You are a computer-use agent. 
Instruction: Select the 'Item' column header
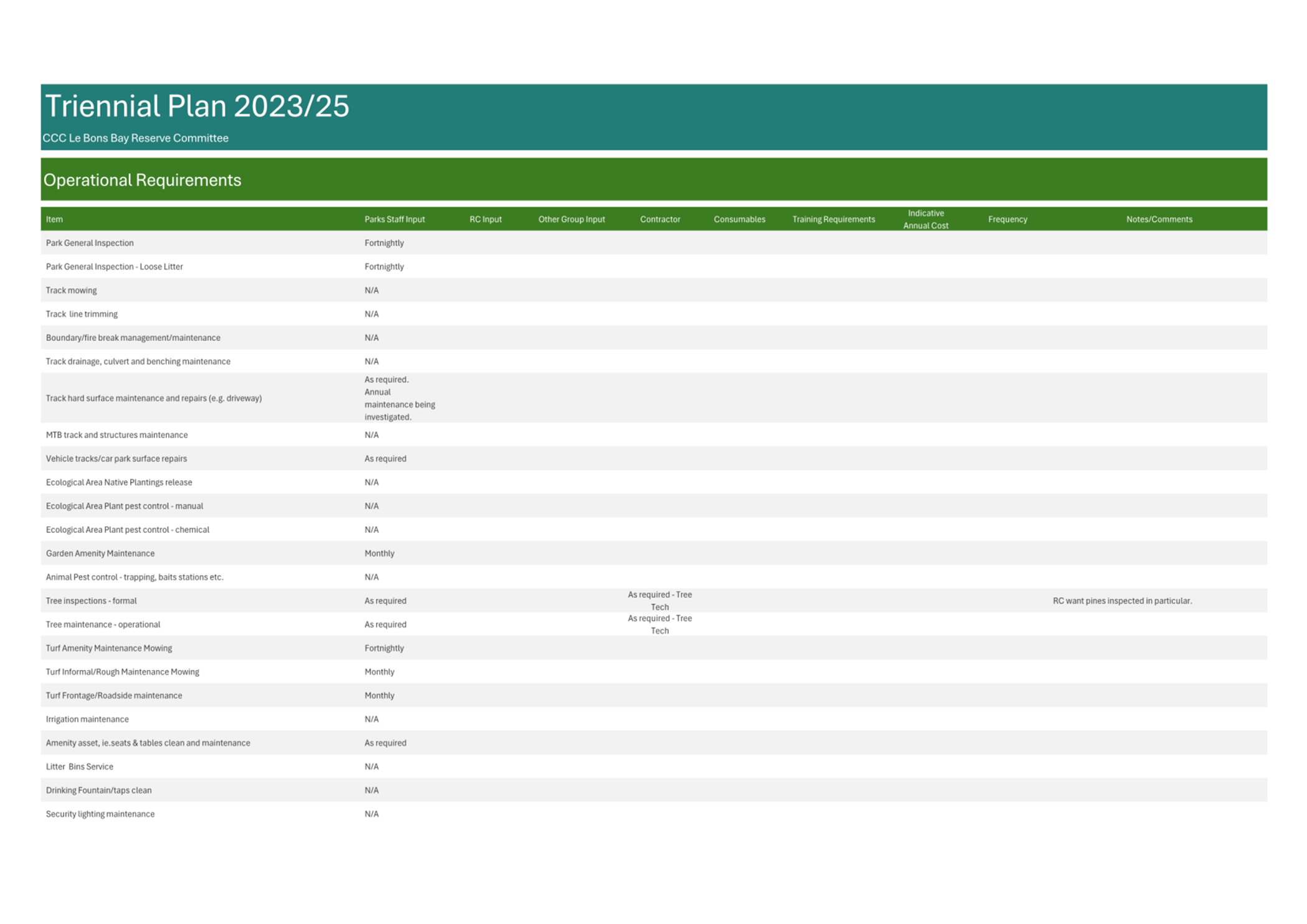(x=54, y=219)
